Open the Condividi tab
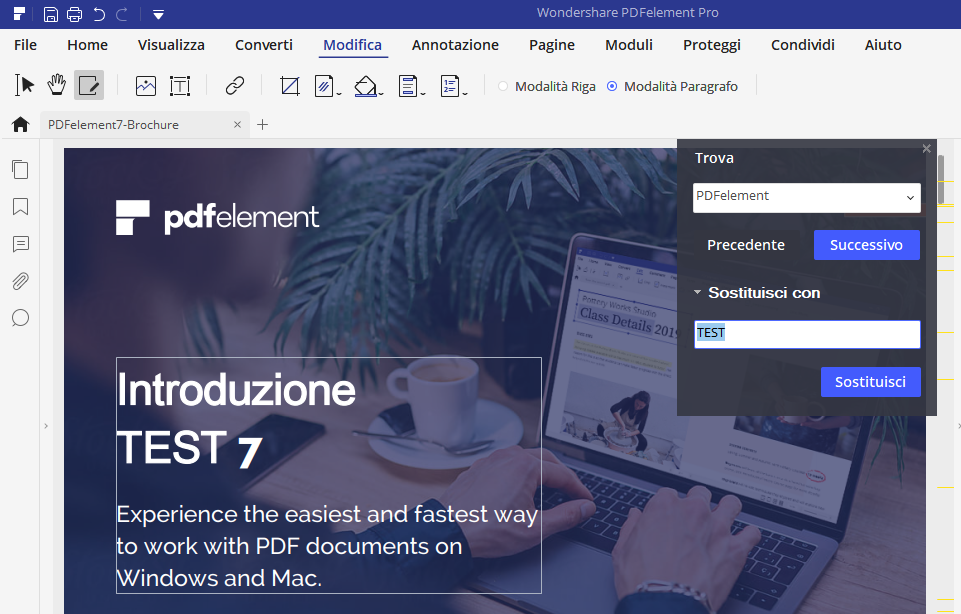The width and height of the screenshot is (961, 614). [x=803, y=45]
